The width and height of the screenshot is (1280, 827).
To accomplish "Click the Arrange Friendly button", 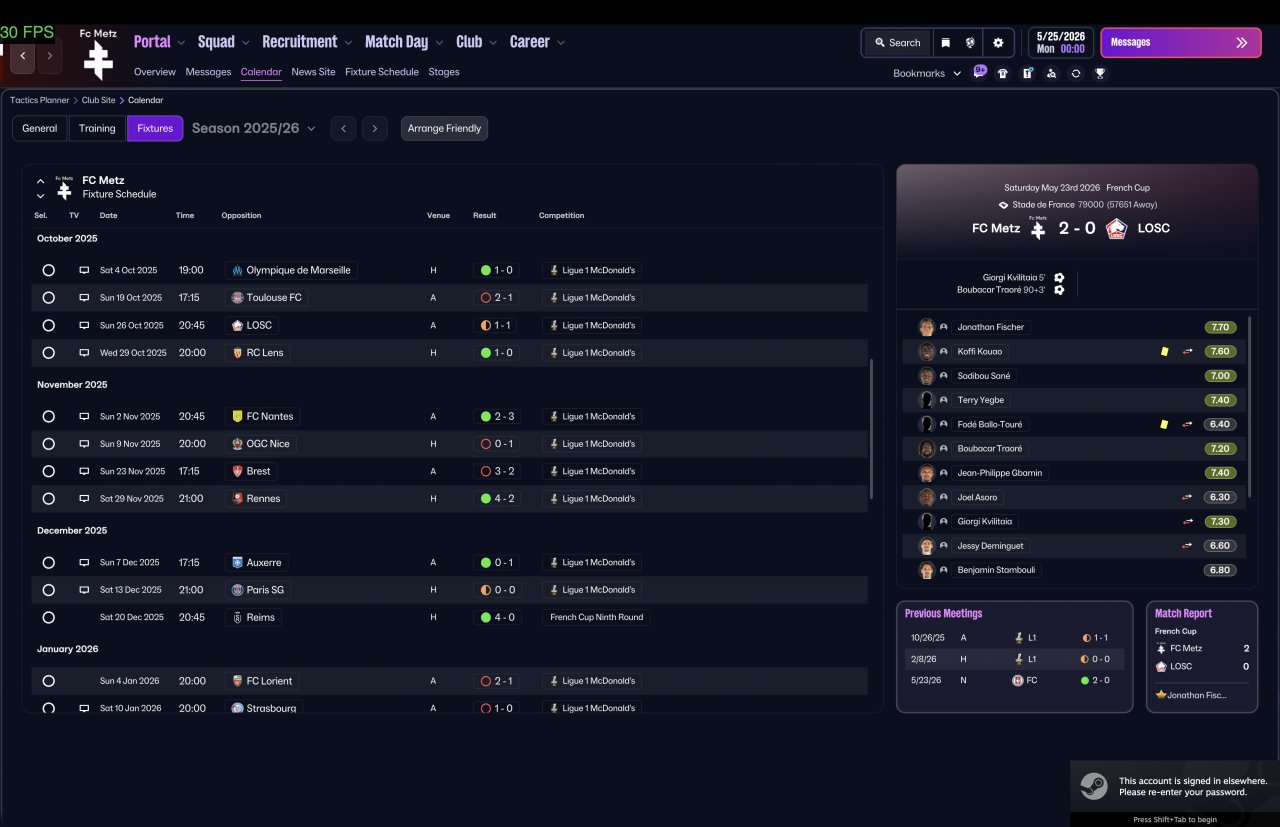I will (x=444, y=128).
